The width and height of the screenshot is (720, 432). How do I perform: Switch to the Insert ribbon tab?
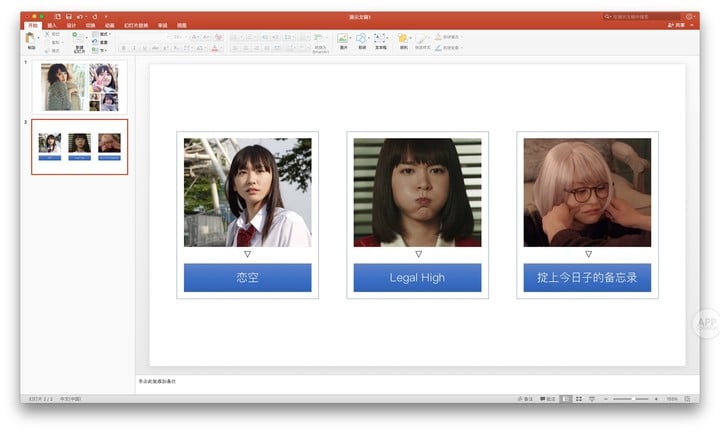(52, 25)
